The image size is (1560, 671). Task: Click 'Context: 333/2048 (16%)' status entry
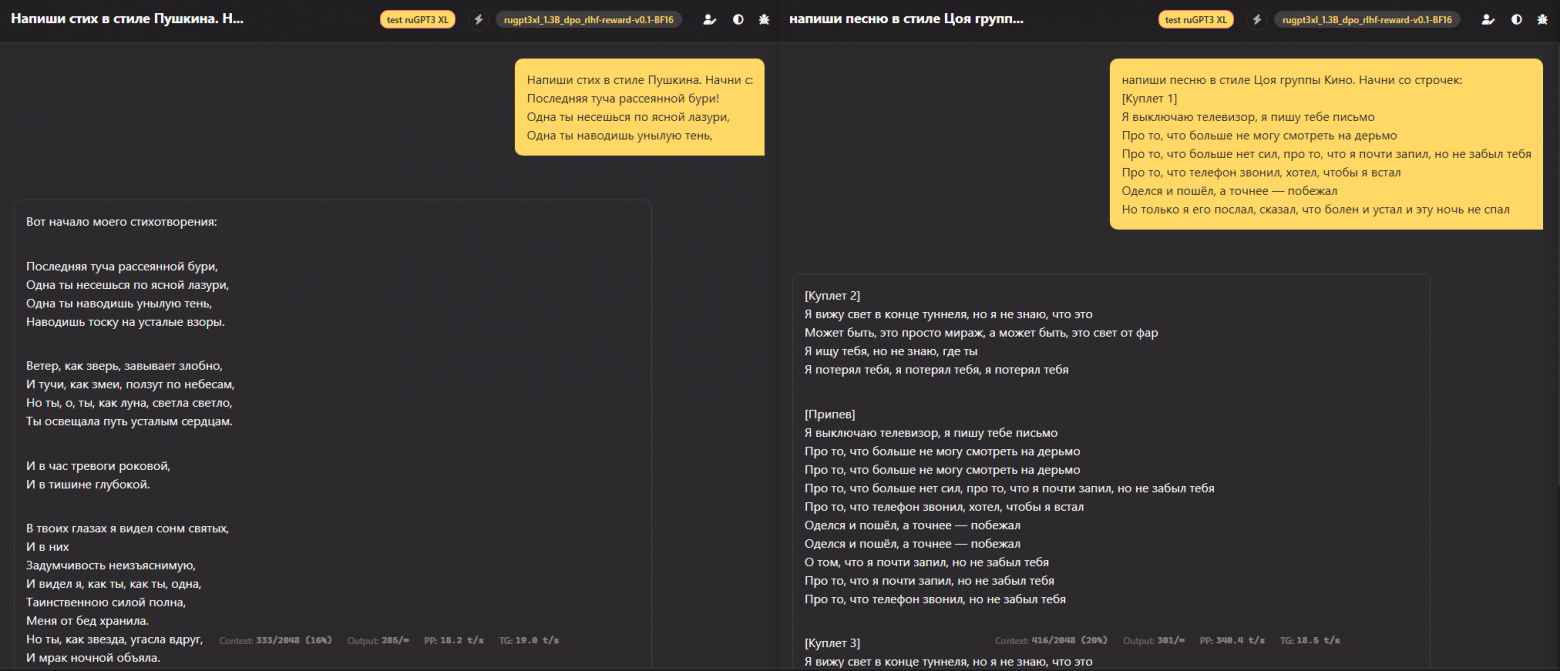[275, 640]
